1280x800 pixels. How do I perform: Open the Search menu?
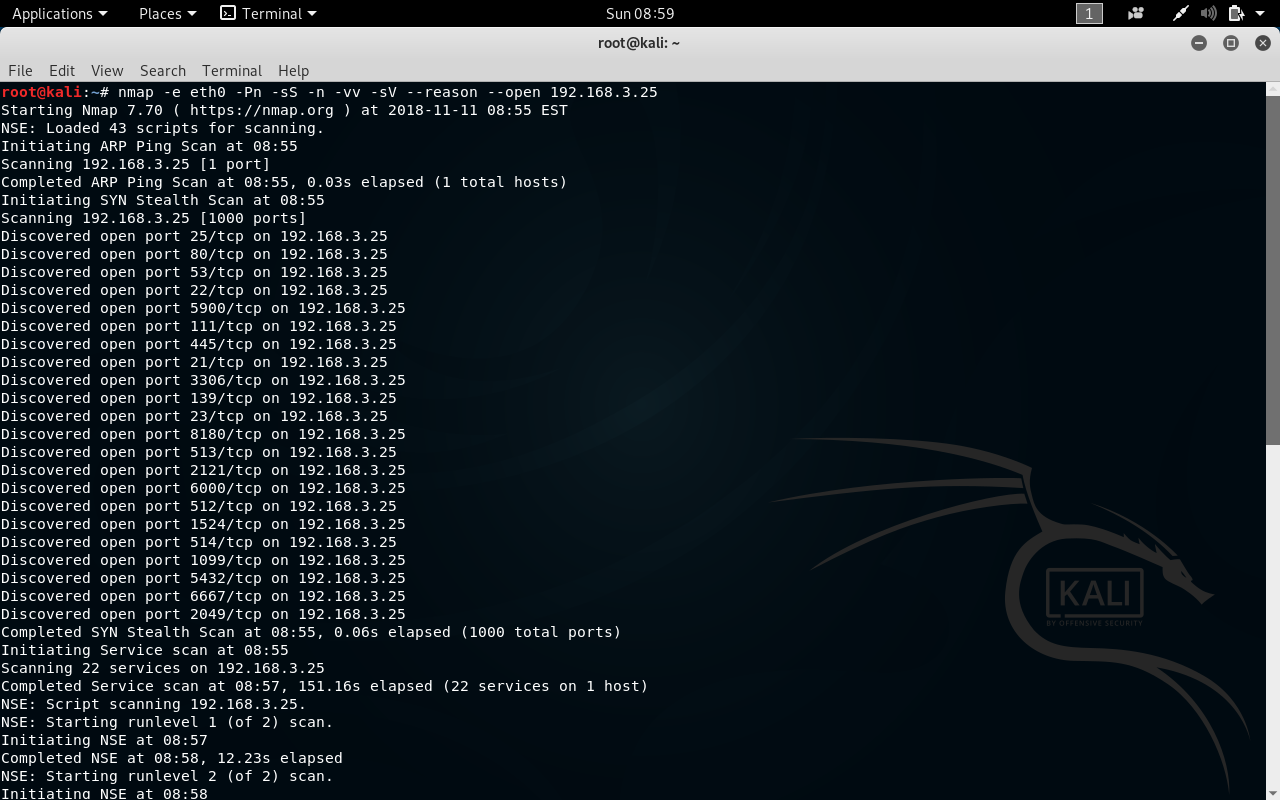163,70
